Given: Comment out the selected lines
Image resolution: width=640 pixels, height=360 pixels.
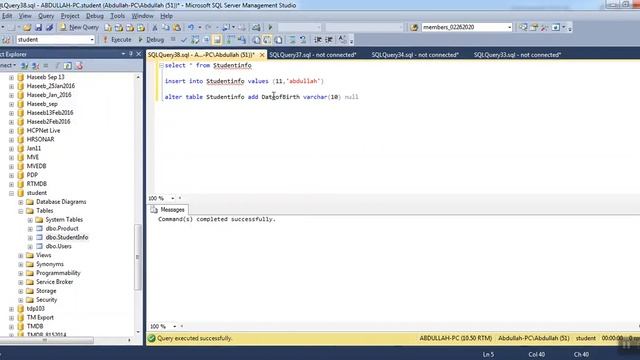Looking at the screenshot, I should tap(292, 40).
